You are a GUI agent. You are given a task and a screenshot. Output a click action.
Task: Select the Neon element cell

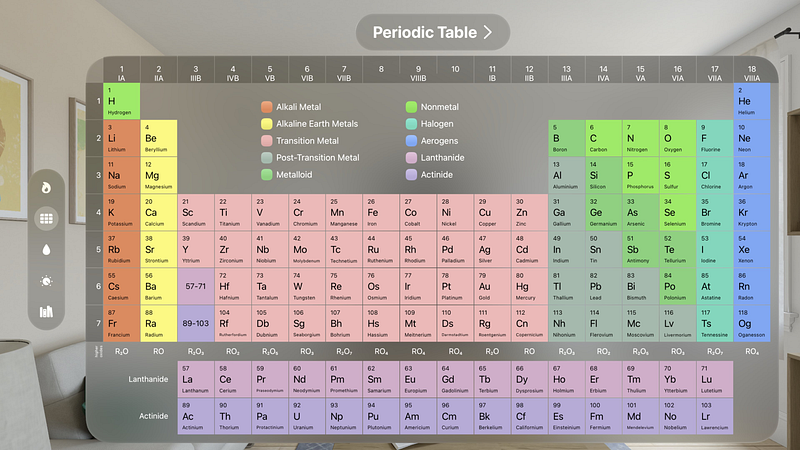[x=752, y=138]
